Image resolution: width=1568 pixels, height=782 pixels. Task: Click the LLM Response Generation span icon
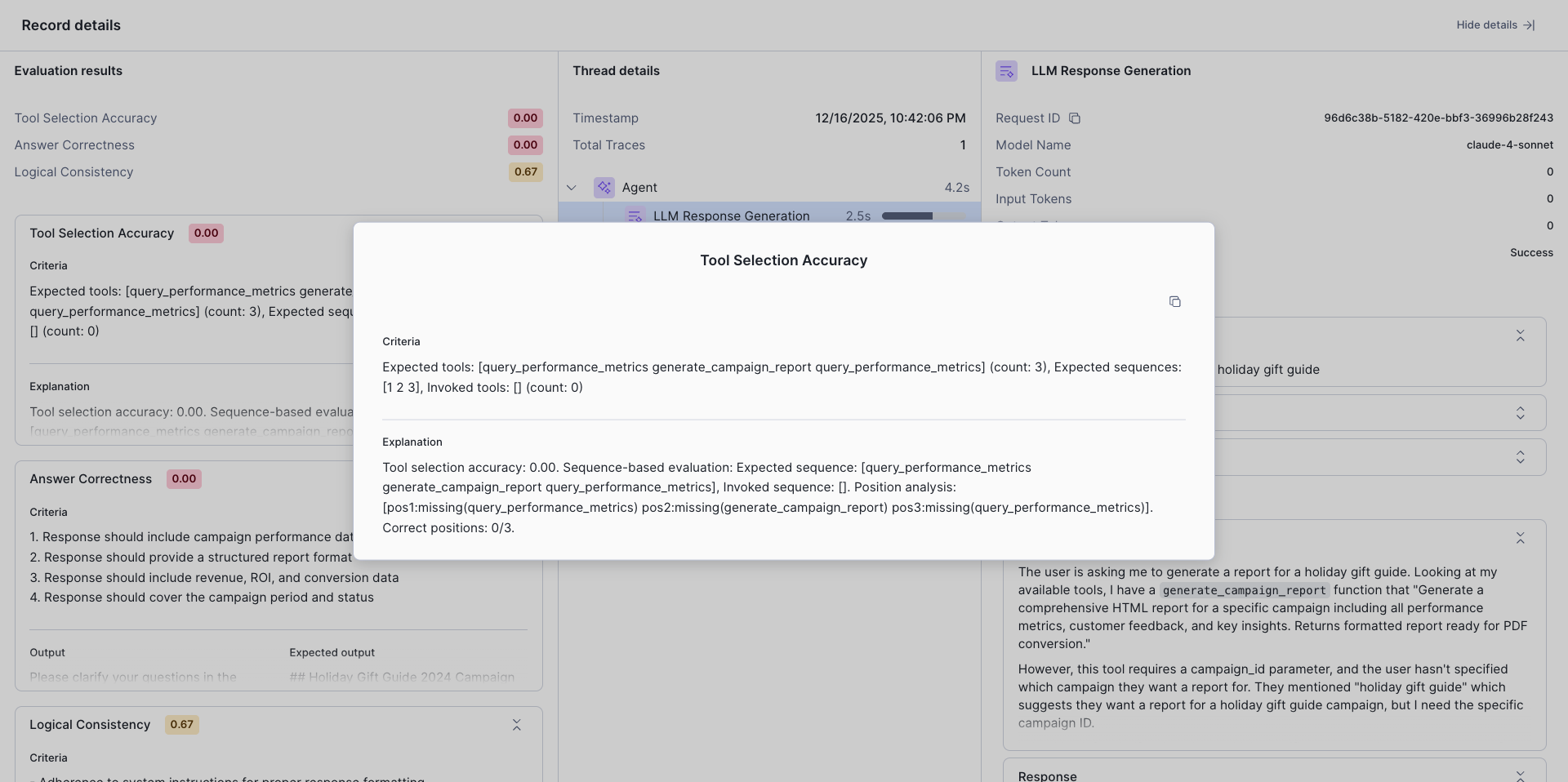pyautogui.click(x=635, y=215)
